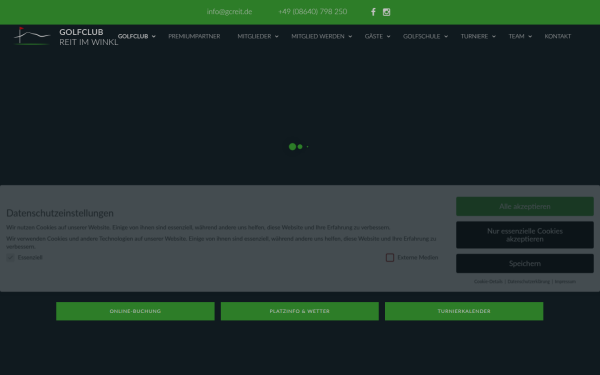600x375 pixels.
Task: Click the Alle akzeptieren button
Action: [x=525, y=206]
